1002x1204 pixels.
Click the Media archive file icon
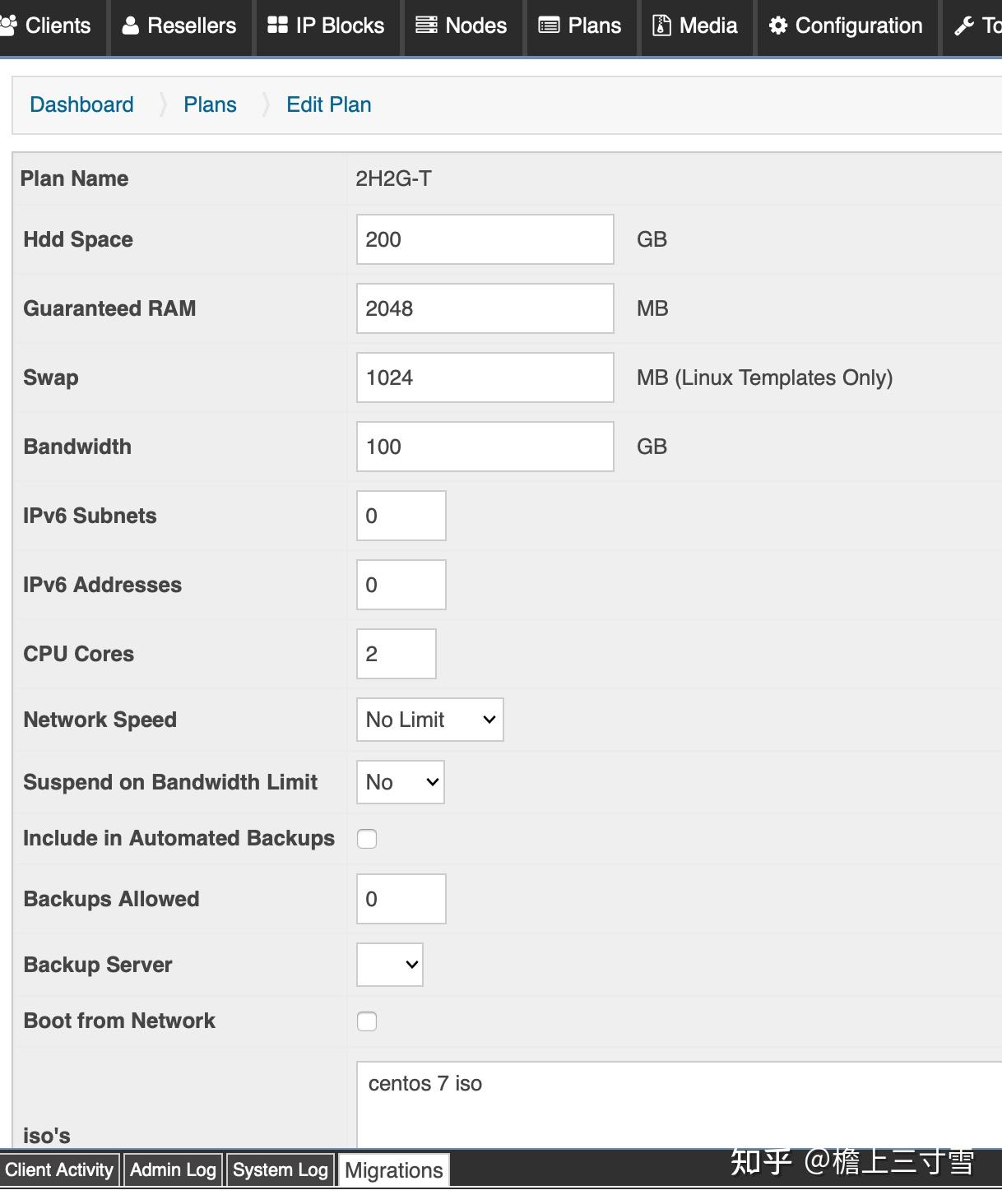click(661, 25)
